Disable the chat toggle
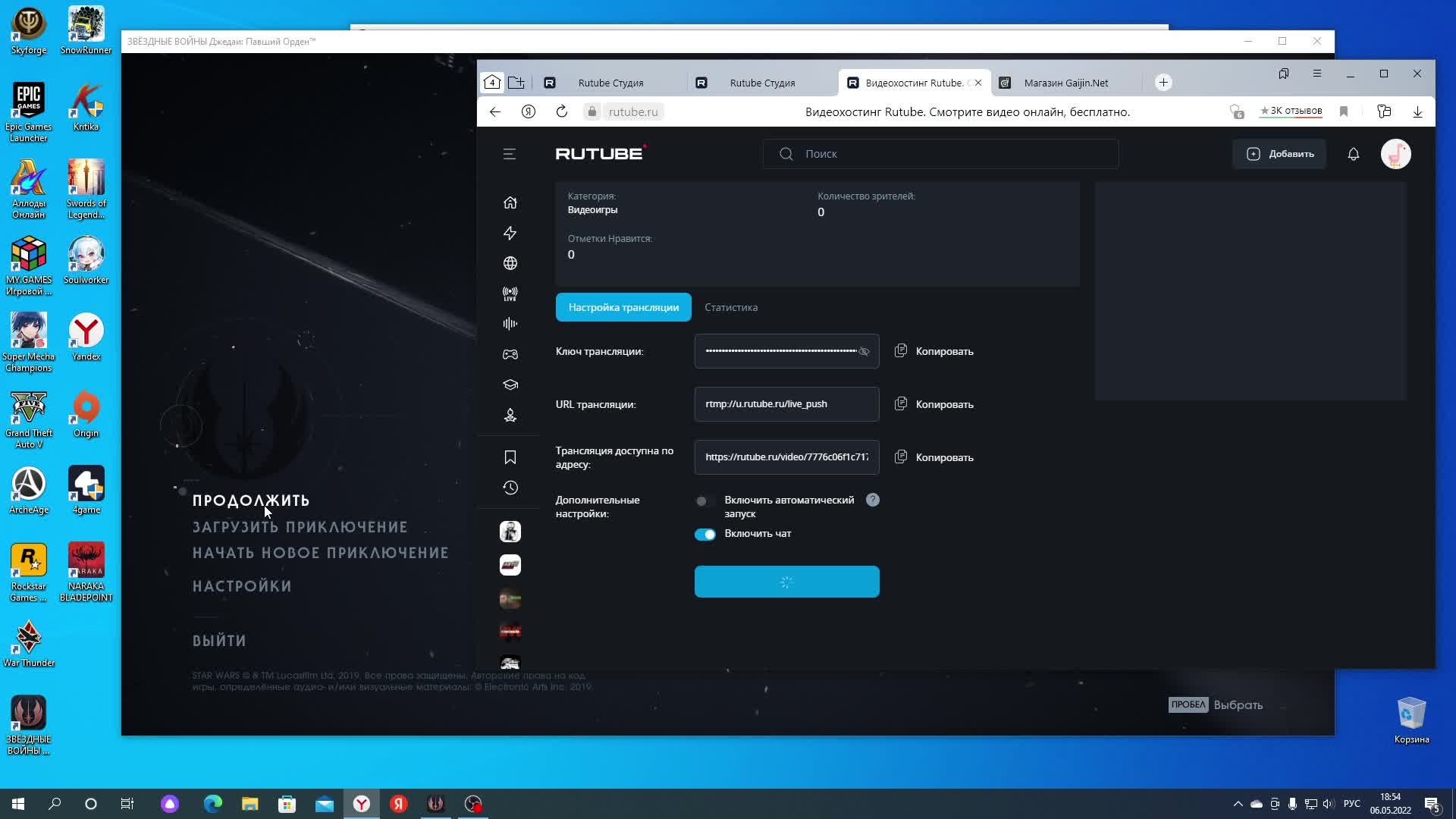Image resolution: width=1456 pixels, height=819 pixels. [704, 535]
